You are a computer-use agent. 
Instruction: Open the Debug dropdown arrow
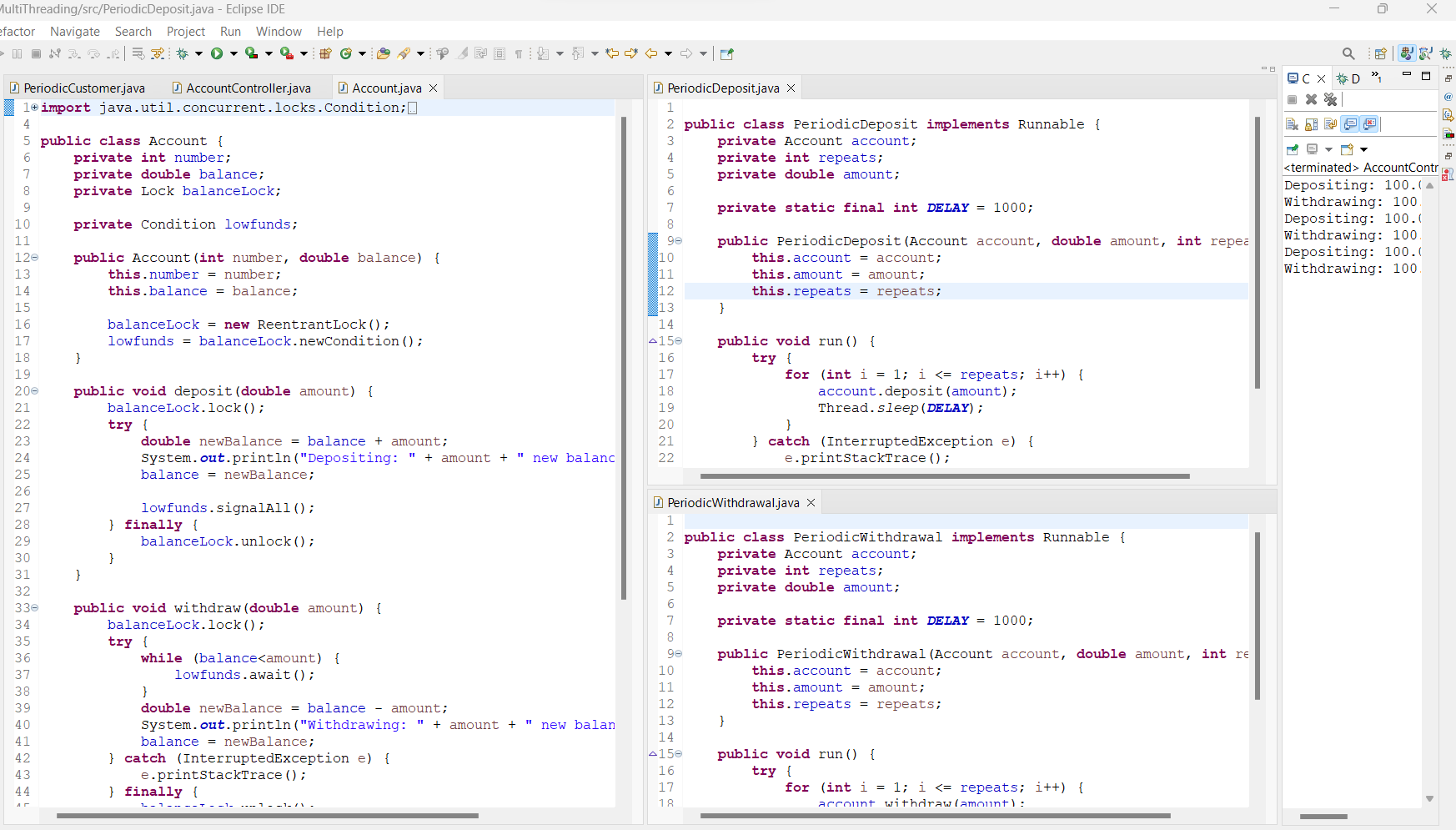coord(198,53)
